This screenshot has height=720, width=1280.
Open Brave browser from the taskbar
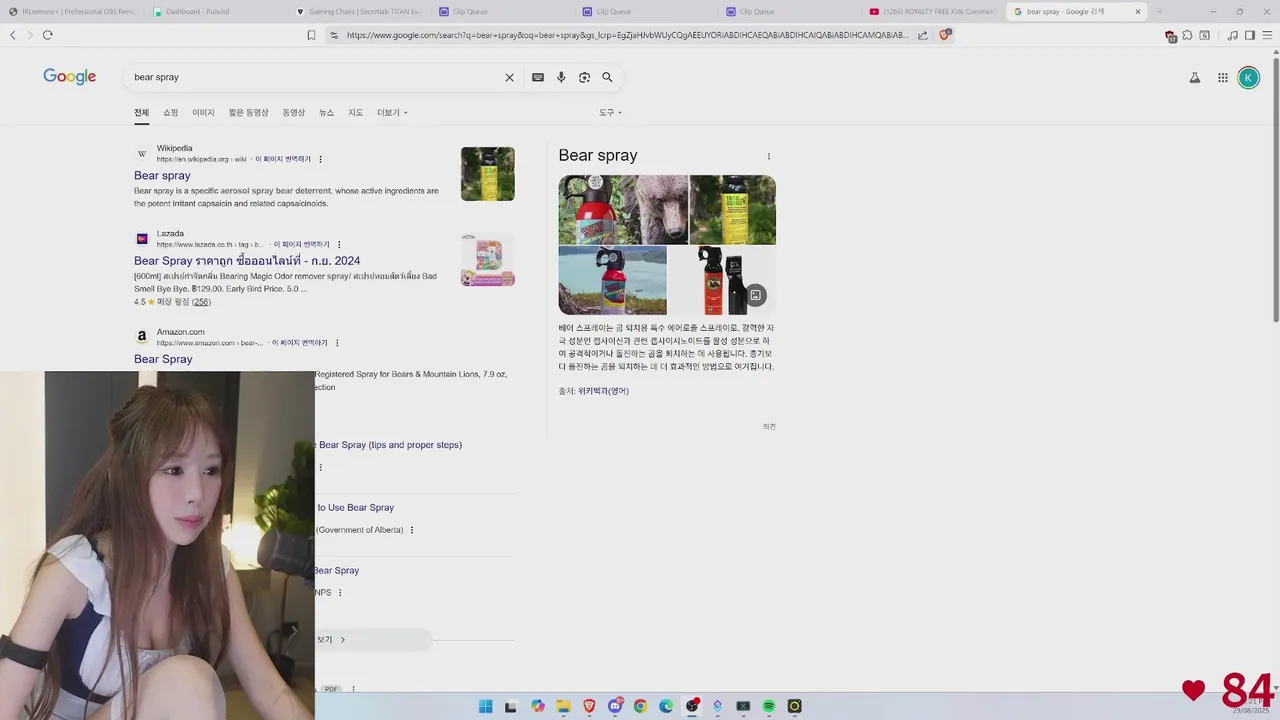(589, 706)
